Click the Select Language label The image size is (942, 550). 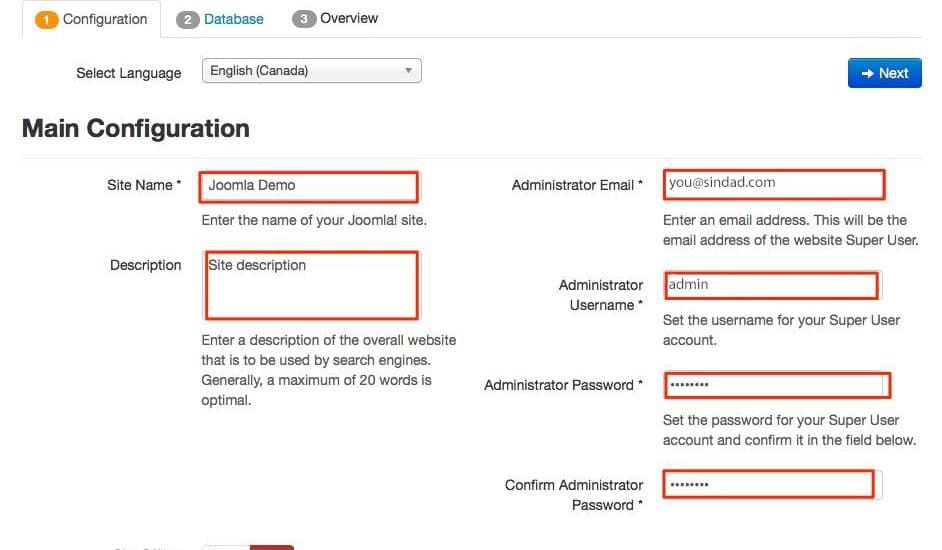pos(129,73)
